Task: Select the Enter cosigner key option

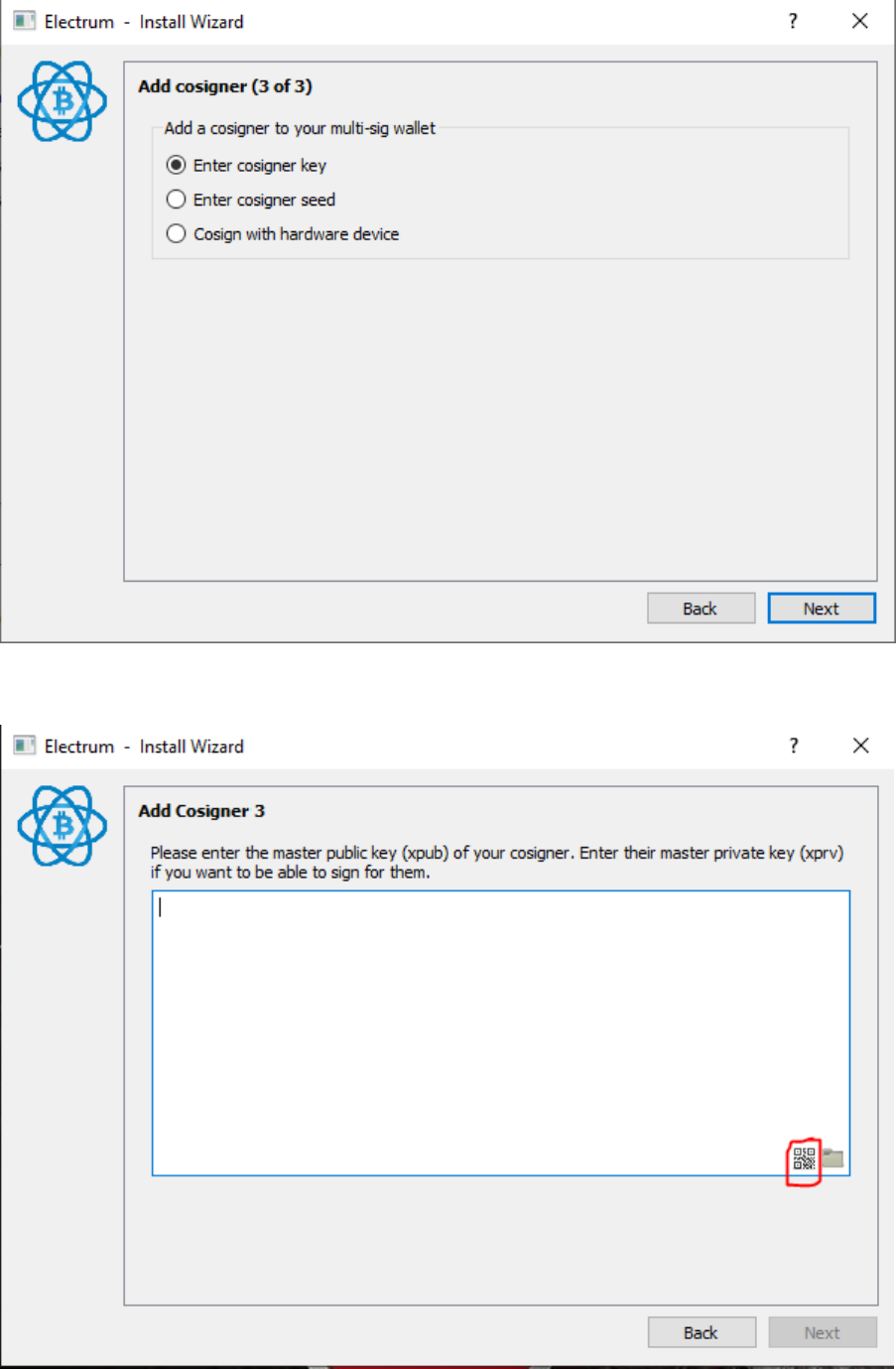Action: click(x=177, y=165)
